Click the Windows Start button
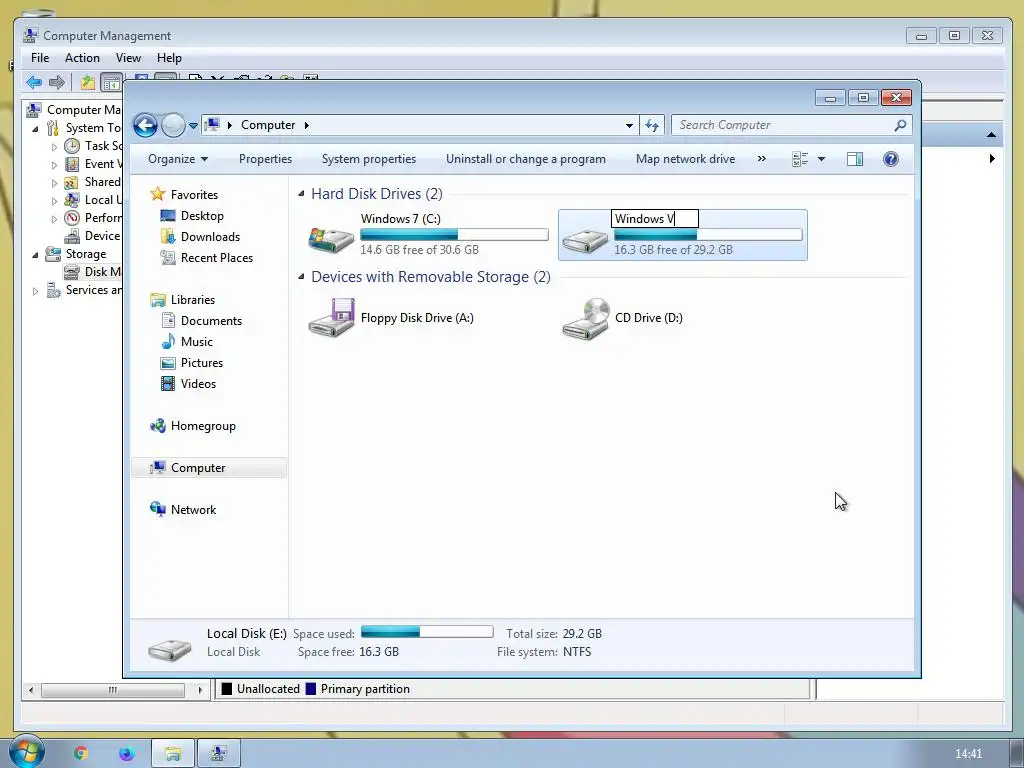Viewport: 1024px width, 768px height. coord(27,752)
